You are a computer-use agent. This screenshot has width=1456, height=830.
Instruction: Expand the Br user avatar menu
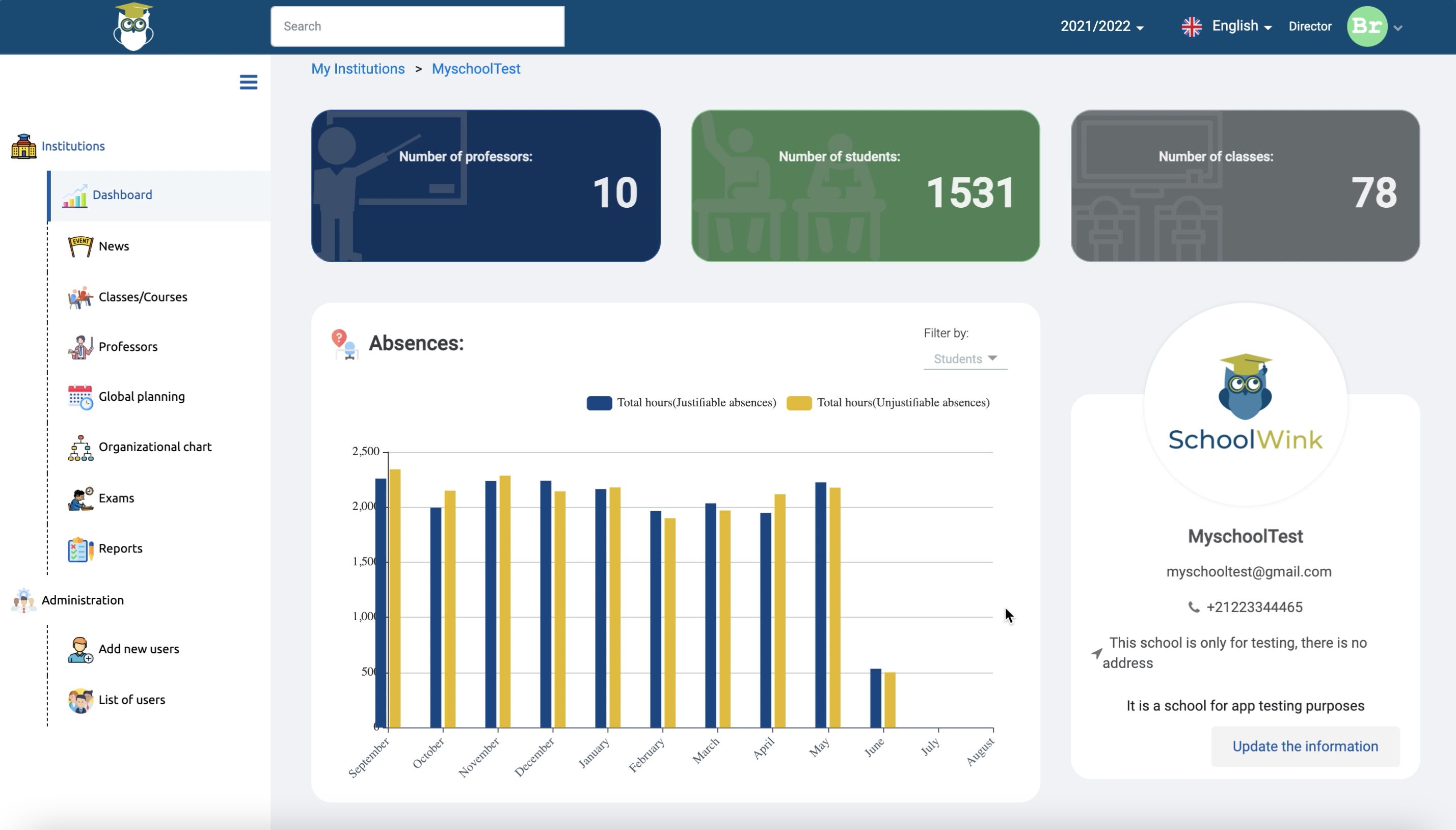[x=1374, y=26]
